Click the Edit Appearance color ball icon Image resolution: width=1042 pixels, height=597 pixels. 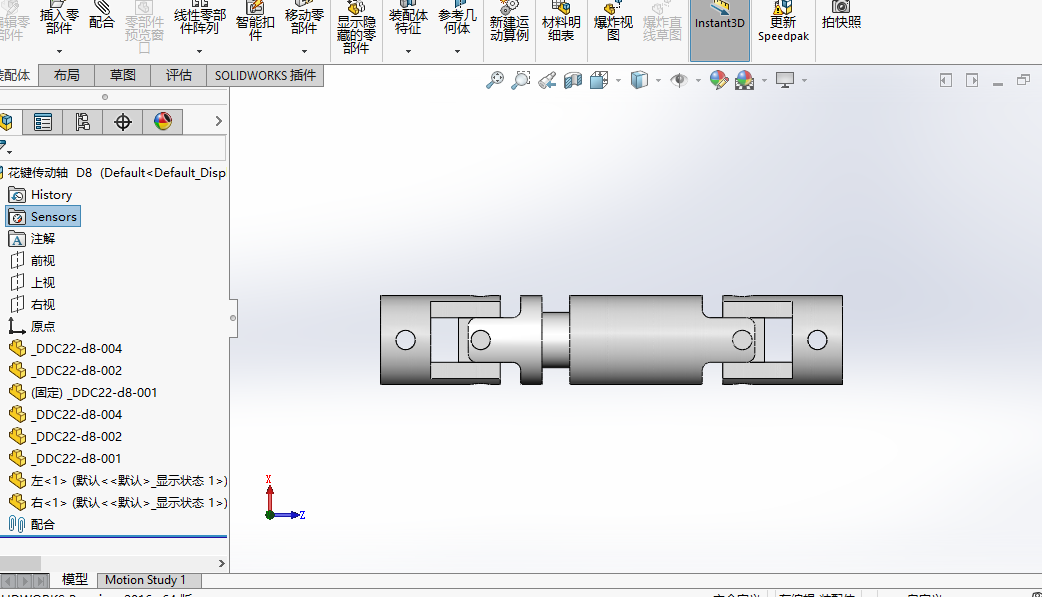point(718,80)
